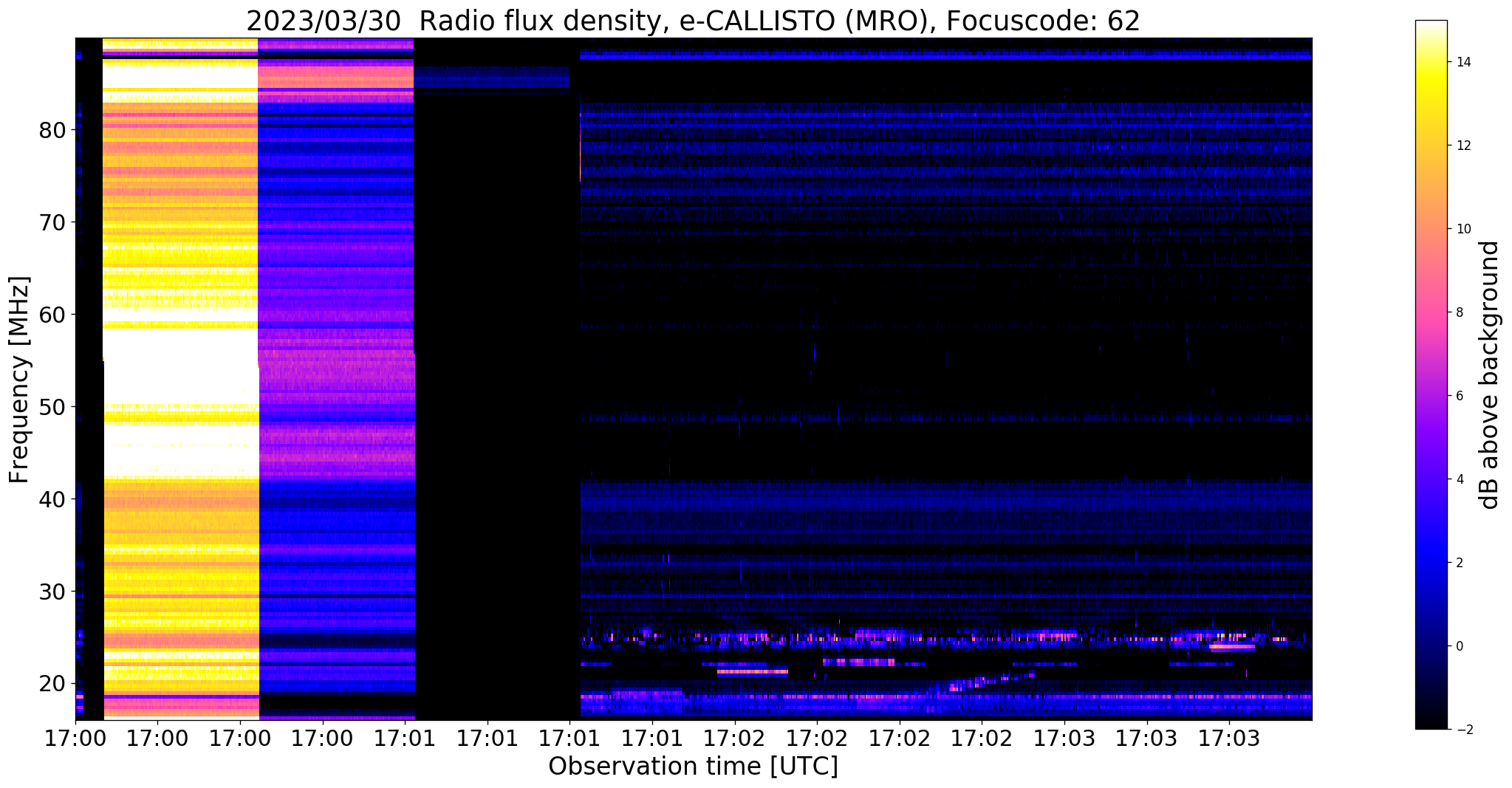1512x788 pixels.
Task: Click the 20 tick on frequency axis
Action: tap(52, 684)
